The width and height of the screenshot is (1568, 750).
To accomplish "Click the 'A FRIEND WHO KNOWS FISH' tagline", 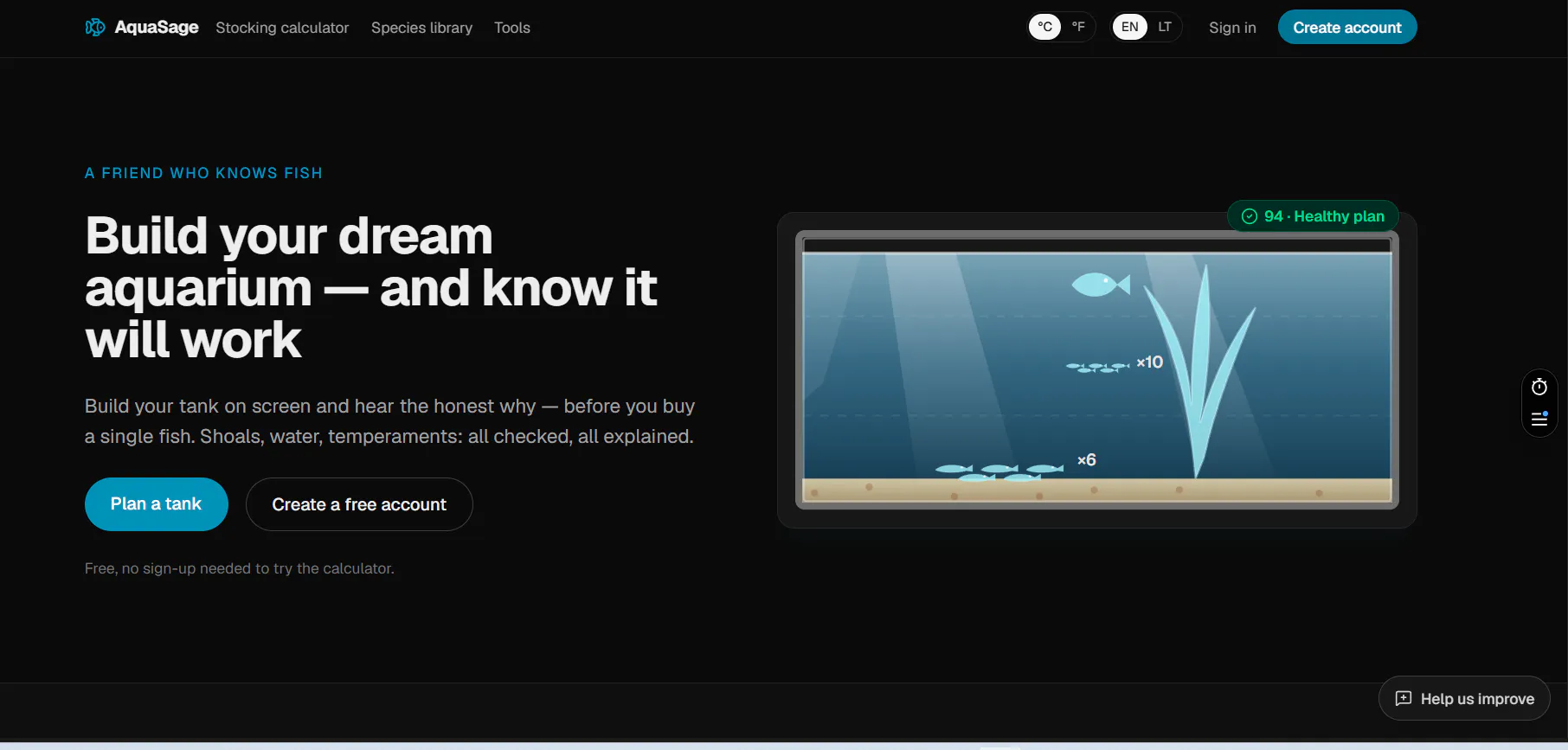I will point(203,173).
